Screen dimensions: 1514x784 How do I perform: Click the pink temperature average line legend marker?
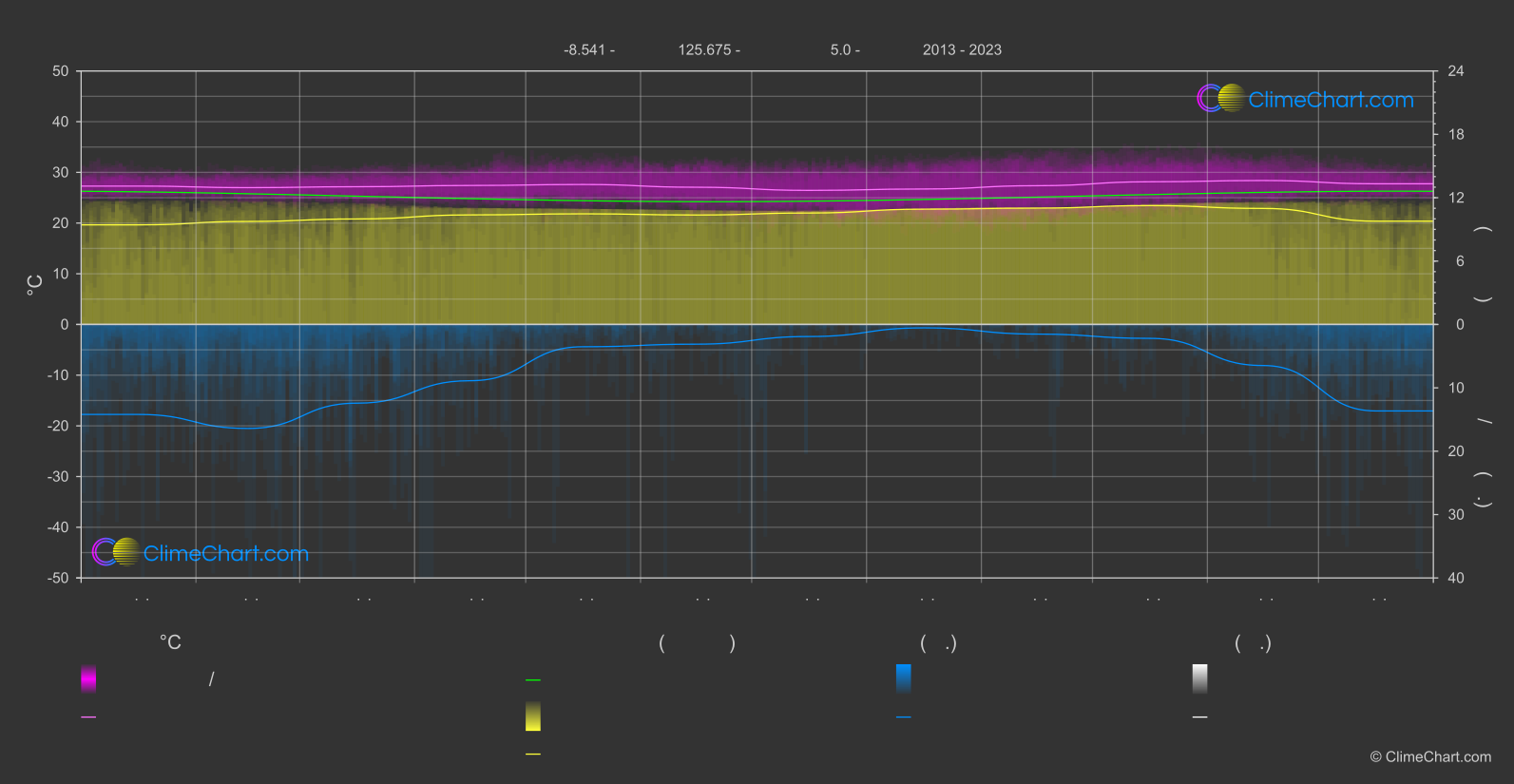[88, 717]
